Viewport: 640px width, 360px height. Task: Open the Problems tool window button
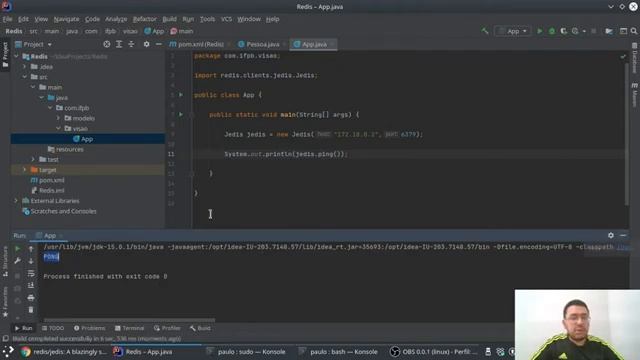89,328
